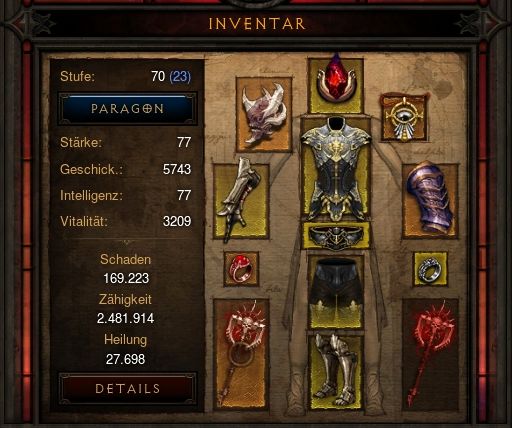Select the red ruby ring

242,269
